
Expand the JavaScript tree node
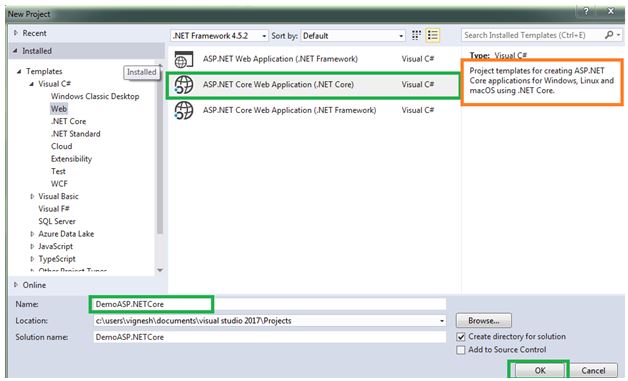click(32, 246)
